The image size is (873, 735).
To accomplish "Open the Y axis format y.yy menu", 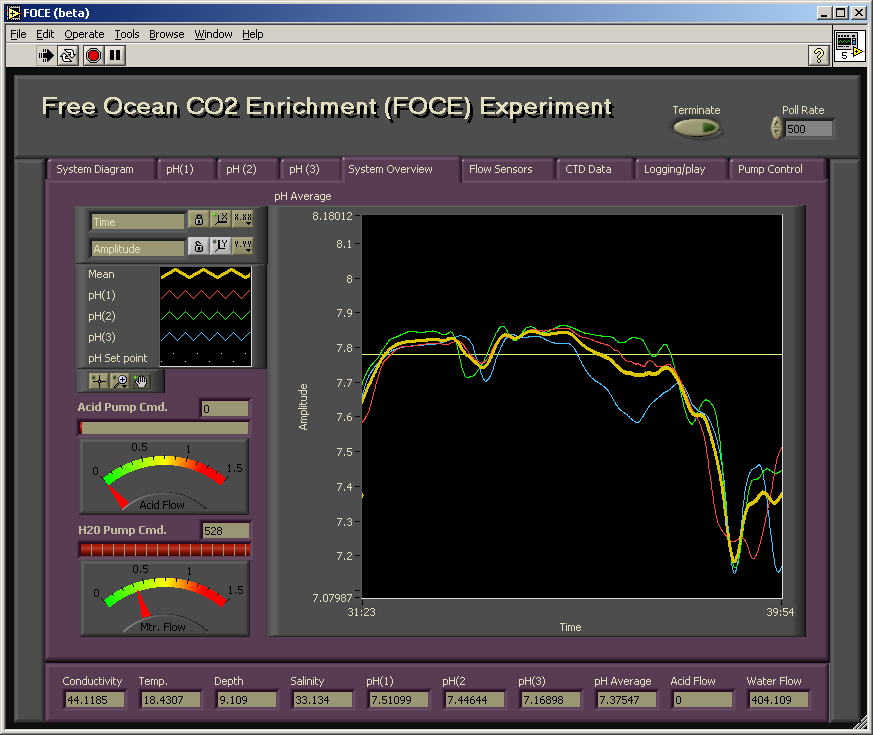I will coord(243,246).
